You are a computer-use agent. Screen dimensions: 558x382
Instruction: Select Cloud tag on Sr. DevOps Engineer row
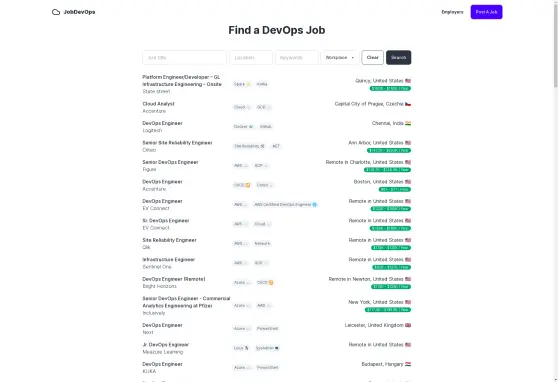pos(262,224)
